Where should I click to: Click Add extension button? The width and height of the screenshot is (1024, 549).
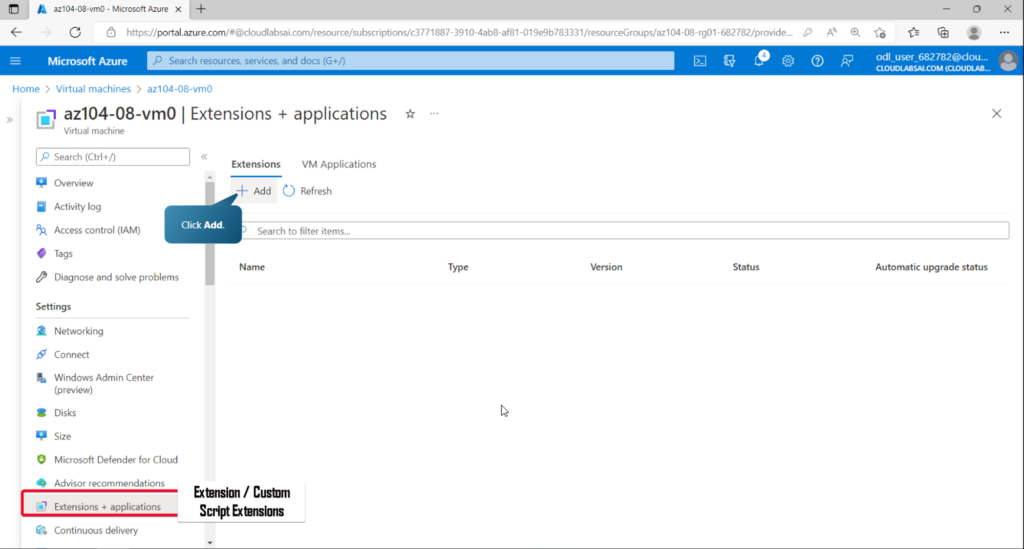(254, 191)
